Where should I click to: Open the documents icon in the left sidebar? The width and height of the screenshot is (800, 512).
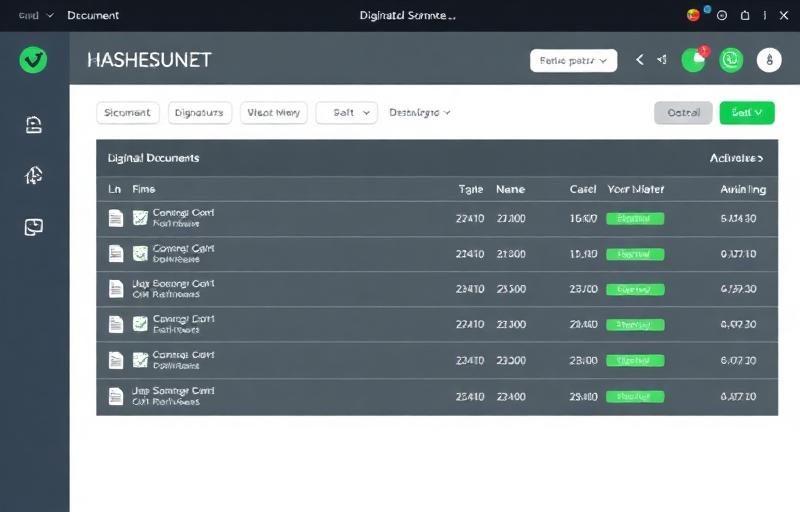click(34, 125)
